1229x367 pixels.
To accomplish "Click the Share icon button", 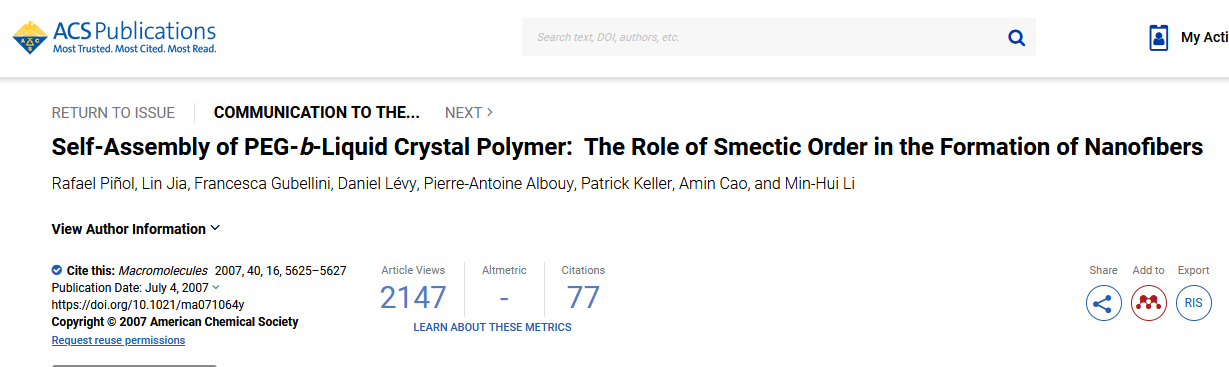I will (x=1104, y=303).
